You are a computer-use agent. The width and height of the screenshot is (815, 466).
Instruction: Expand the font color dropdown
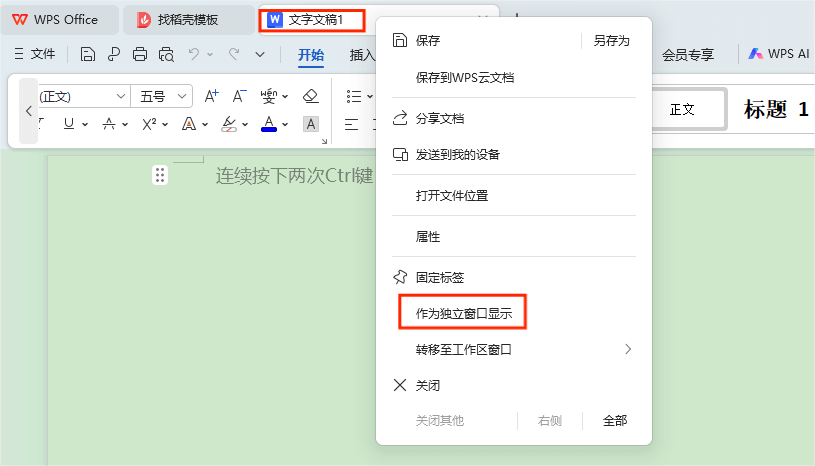coord(285,125)
